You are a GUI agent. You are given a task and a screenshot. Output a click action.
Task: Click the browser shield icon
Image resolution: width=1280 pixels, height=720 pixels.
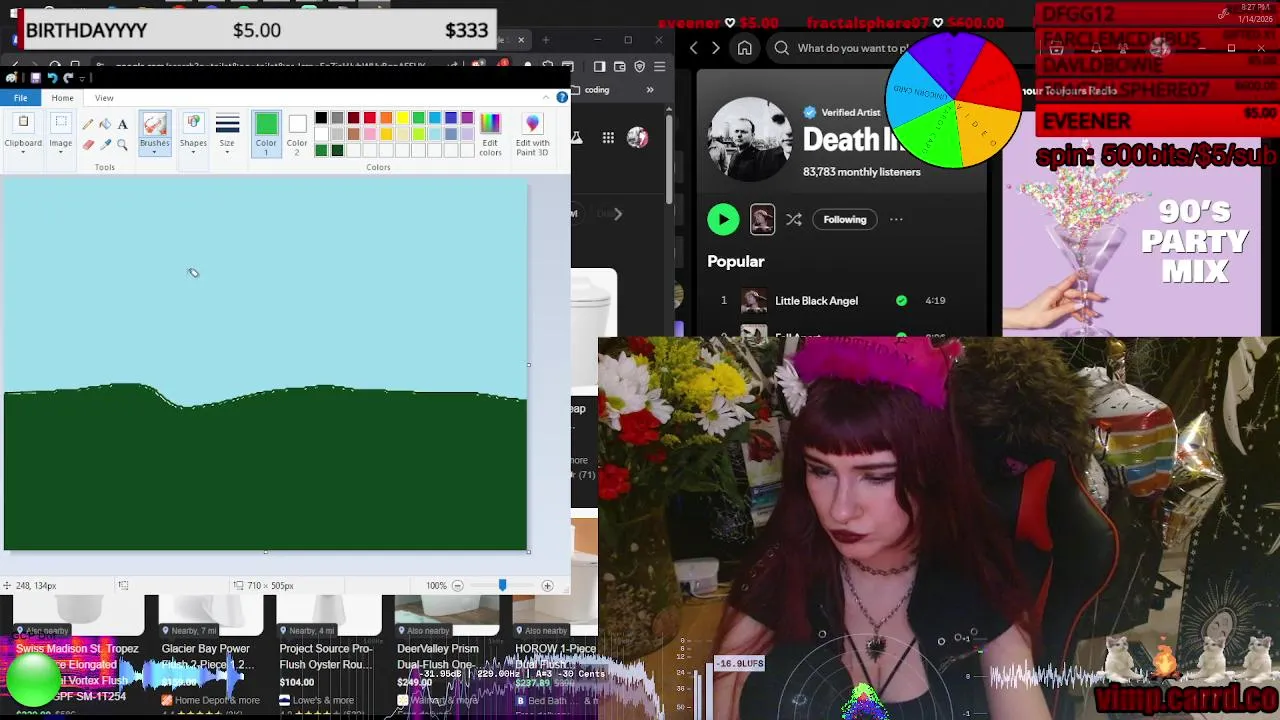(x=640, y=67)
